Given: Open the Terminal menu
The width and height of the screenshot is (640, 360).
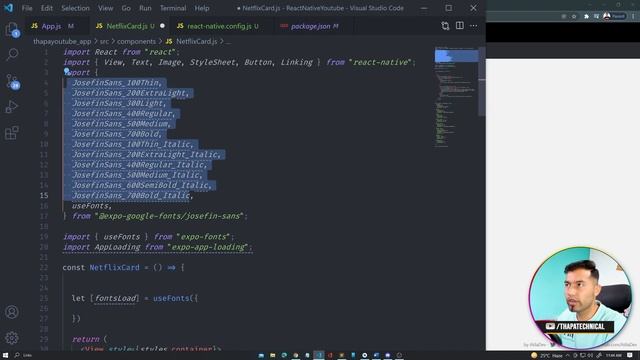Looking at the screenshot, I should coord(173,8).
